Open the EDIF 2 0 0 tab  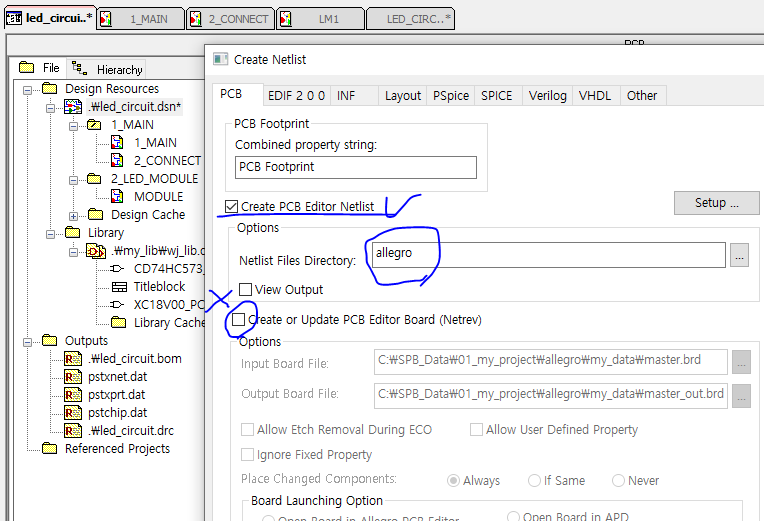(297, 96)
